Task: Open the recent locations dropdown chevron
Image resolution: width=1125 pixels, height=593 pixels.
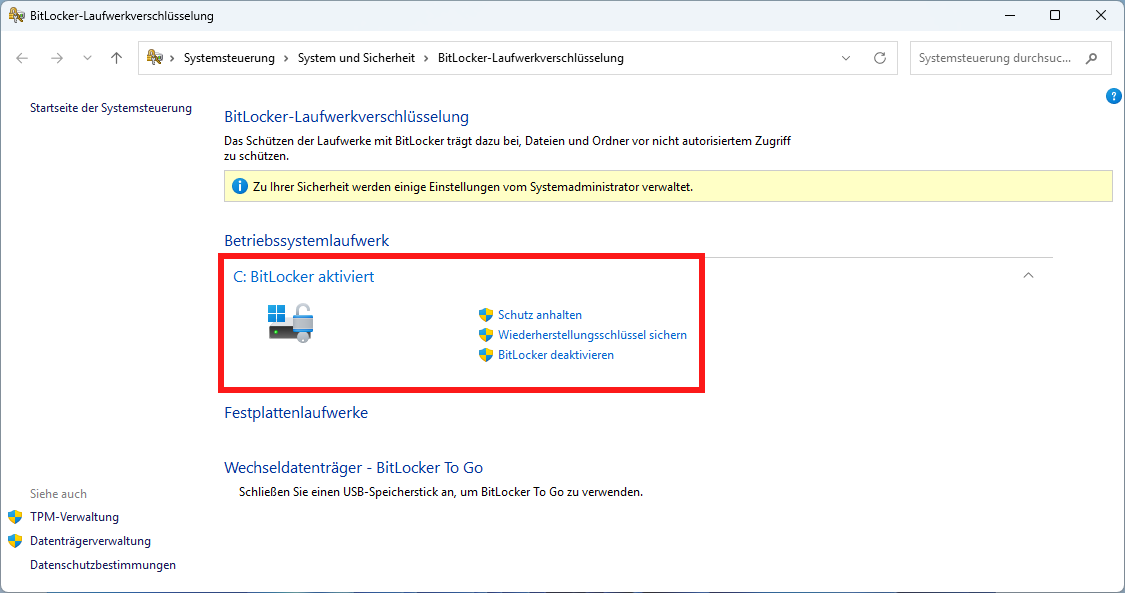Action: 87,58
